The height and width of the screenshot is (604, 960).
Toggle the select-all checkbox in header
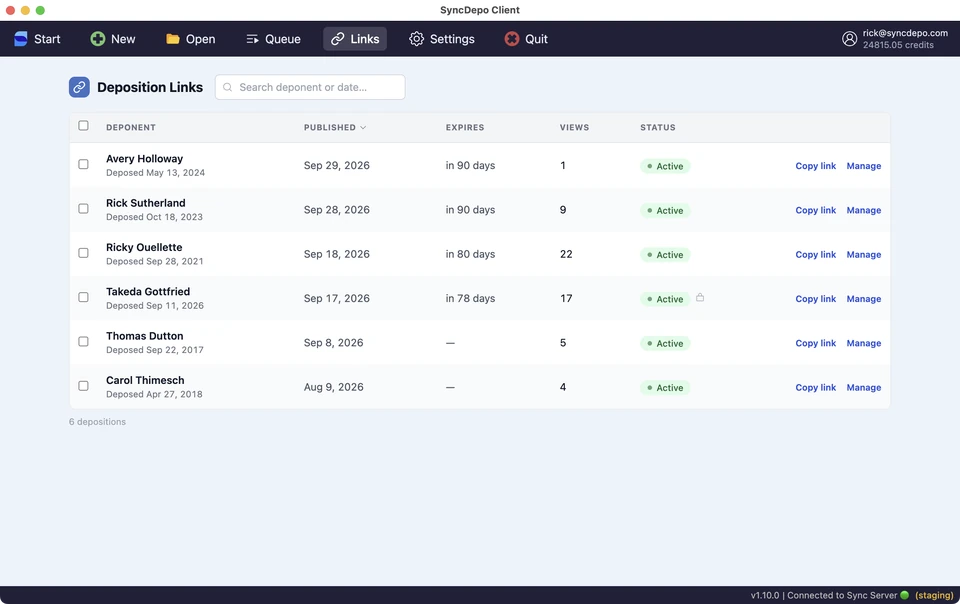tap(83, 125)
